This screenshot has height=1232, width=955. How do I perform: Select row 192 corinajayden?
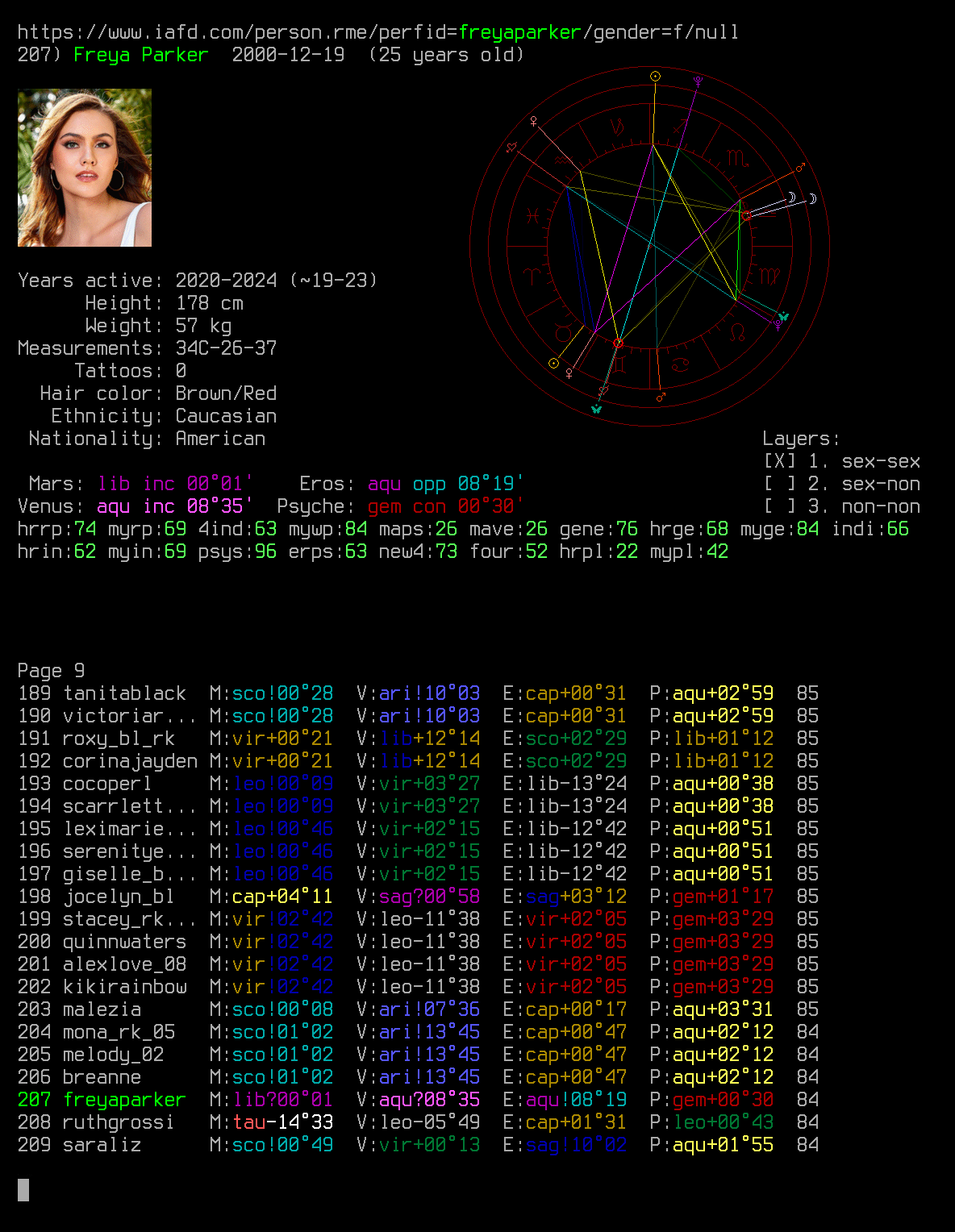(418, 761)
